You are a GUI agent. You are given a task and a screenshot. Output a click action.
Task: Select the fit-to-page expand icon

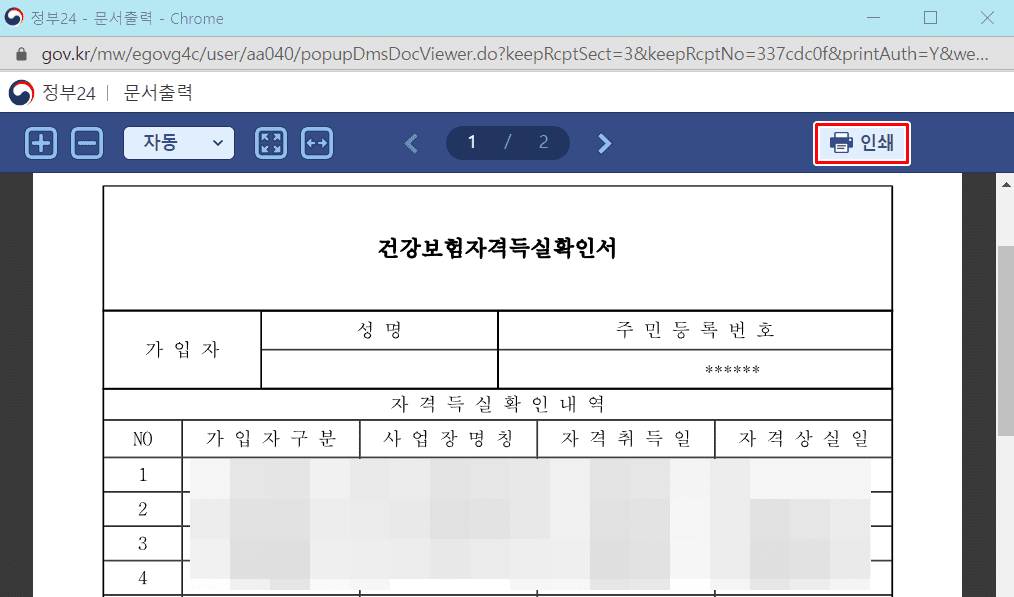[271, 143]
